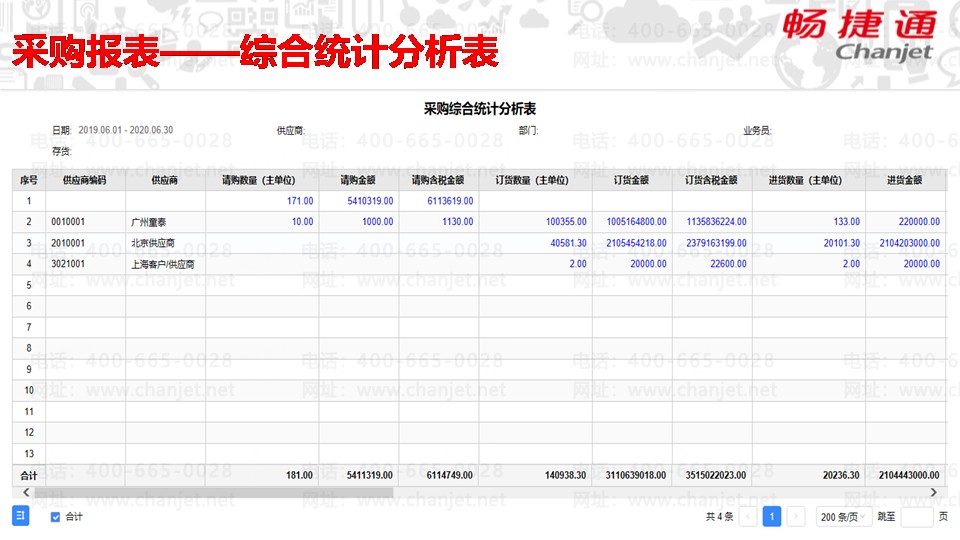Click the 采购综合统计分析表 report title

click(480, 109)
